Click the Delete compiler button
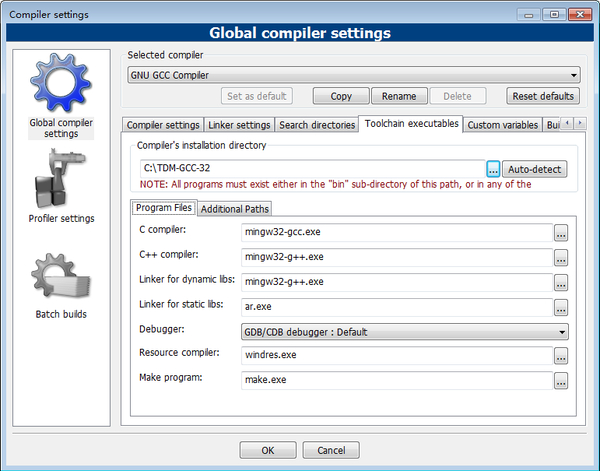 [x=458, y=96]
